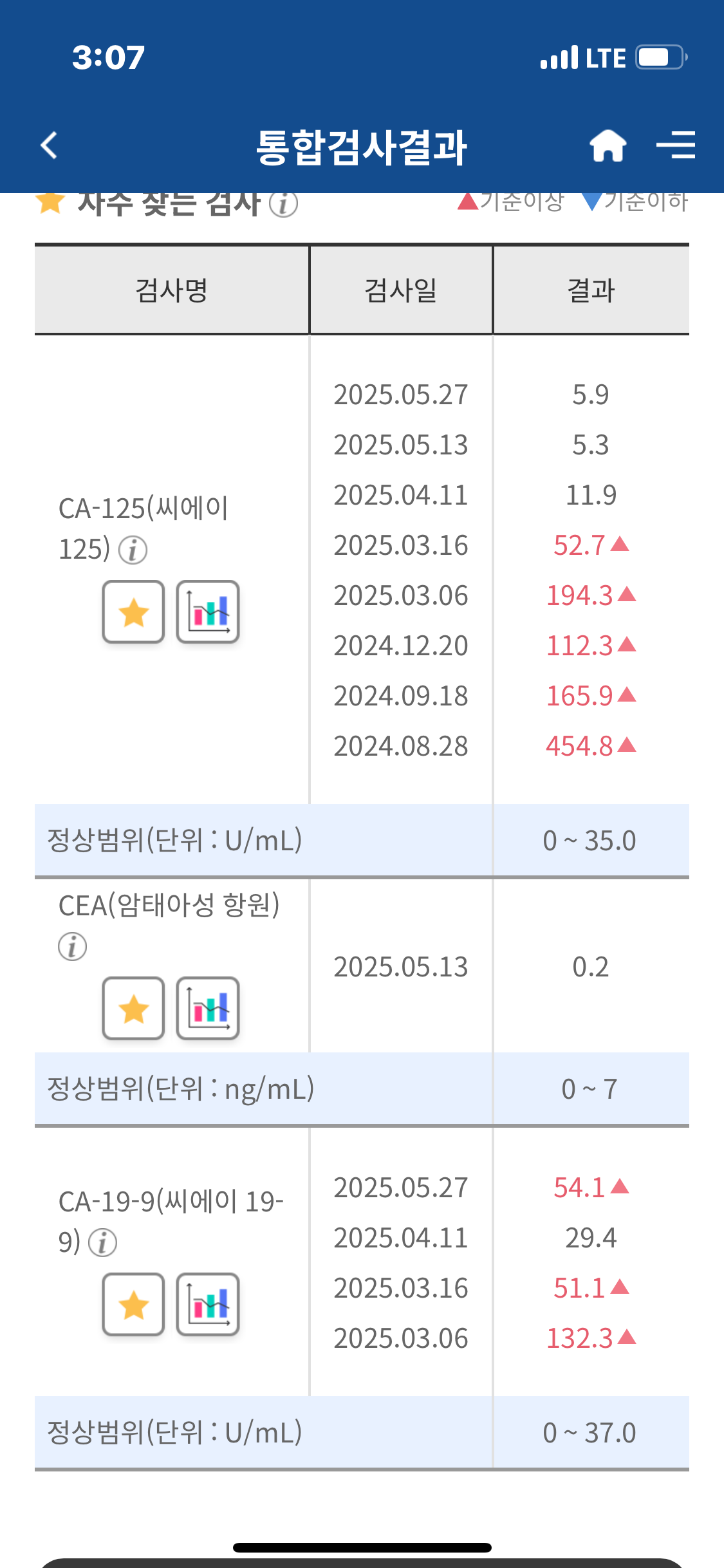This screenshot has width=724, height=1568.
Task: Select the 검사명 column header
Action: point(172,290)
